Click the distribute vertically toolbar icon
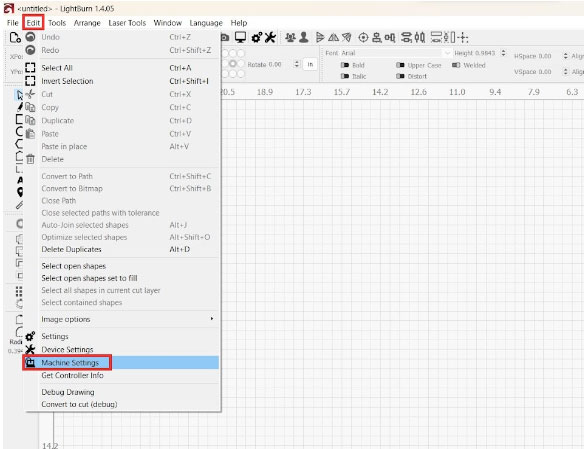Screen dimensions: 584x449 point(420,37)
